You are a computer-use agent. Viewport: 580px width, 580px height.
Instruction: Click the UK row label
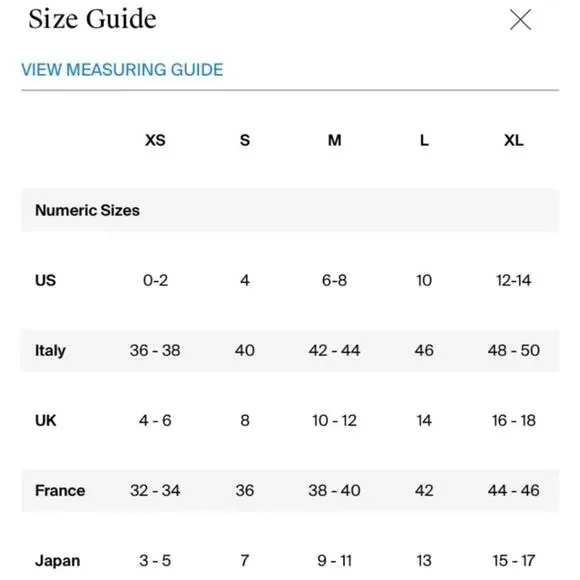click(45, 421)
